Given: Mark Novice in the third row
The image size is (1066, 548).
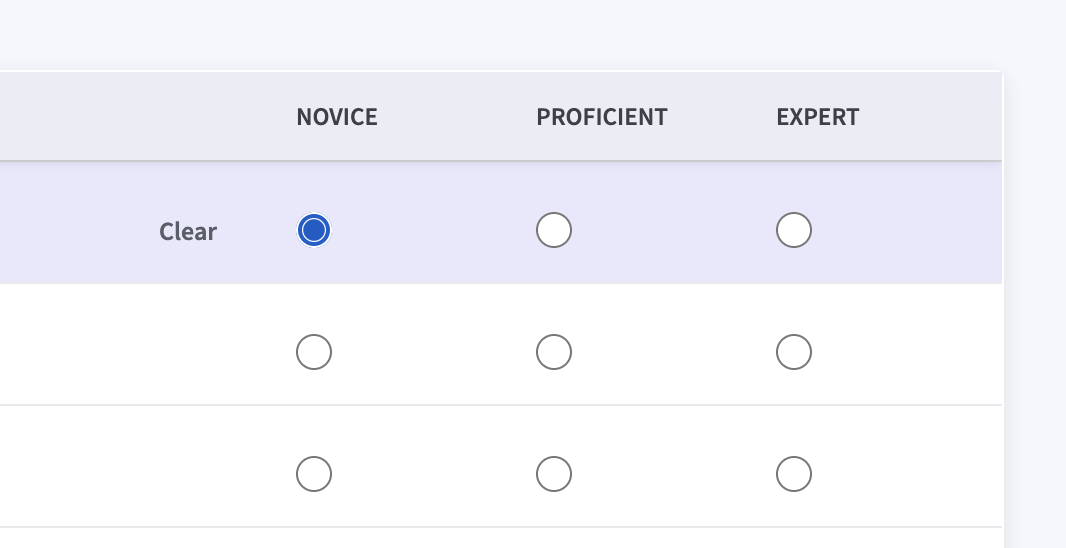Looking at the screenshot, I should click(x=314, y=474).
